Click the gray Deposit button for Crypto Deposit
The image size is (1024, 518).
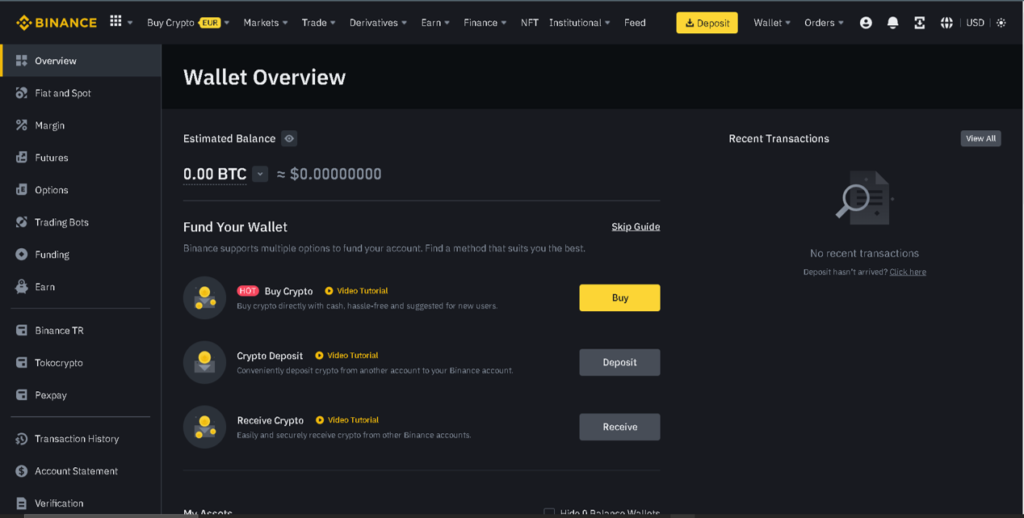pos(619,363)
